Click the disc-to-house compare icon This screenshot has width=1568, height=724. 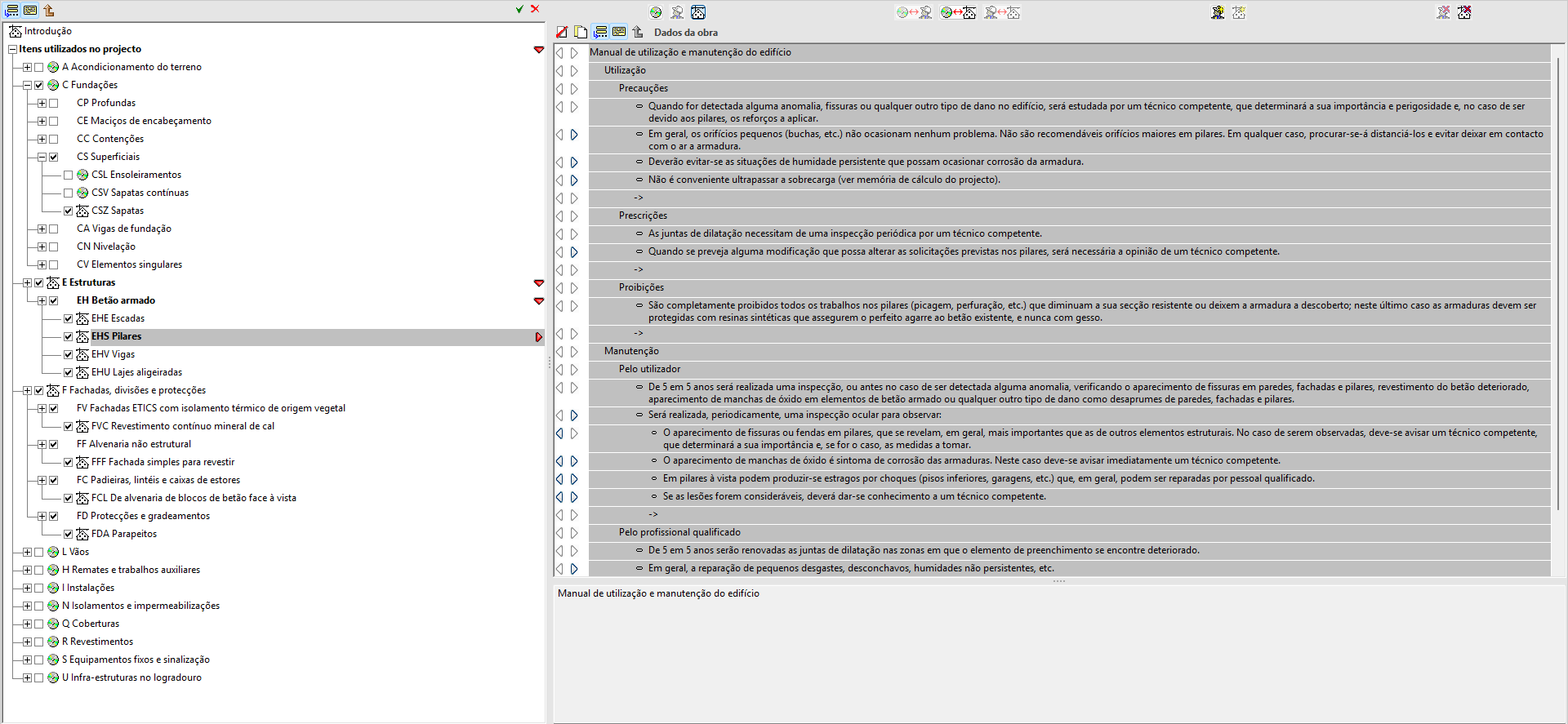point(958,12)
